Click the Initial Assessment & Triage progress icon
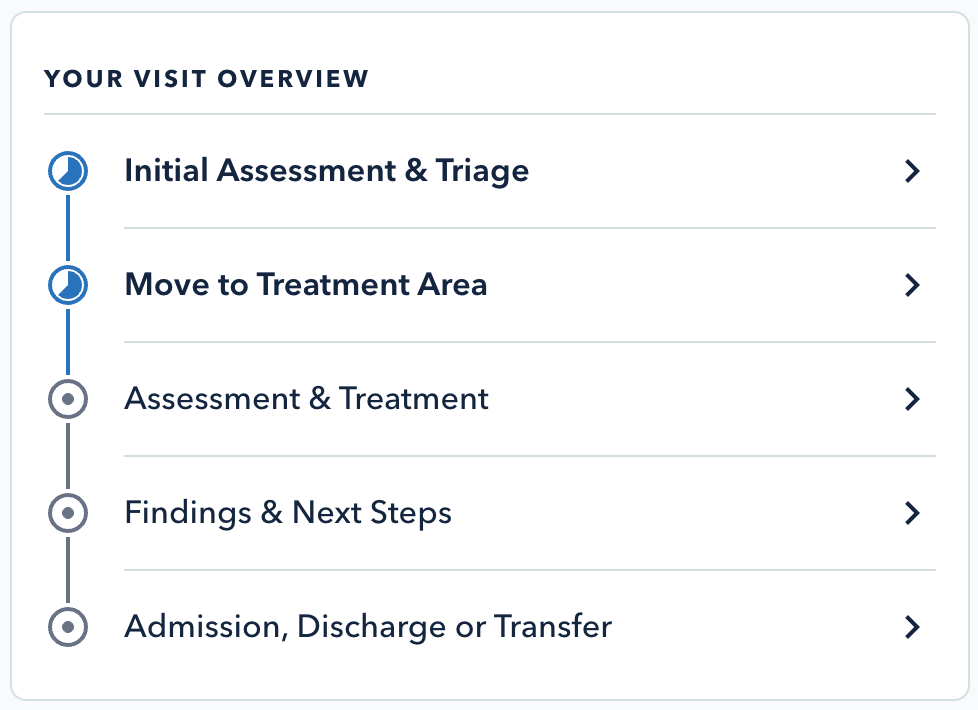978x710 pixels. coord(68,172)
